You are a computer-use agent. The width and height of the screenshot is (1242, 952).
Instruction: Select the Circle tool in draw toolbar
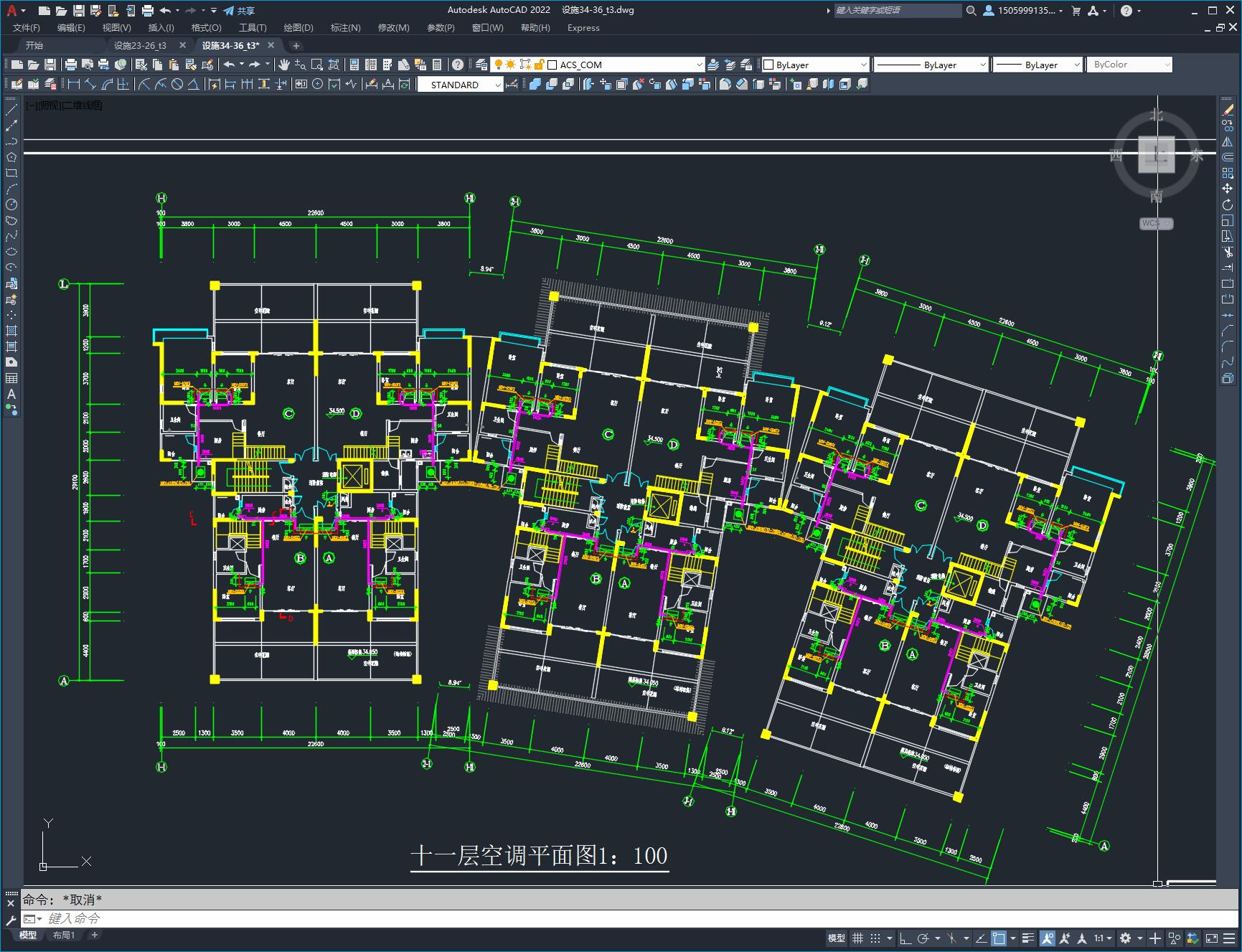[x=11, y=204]
